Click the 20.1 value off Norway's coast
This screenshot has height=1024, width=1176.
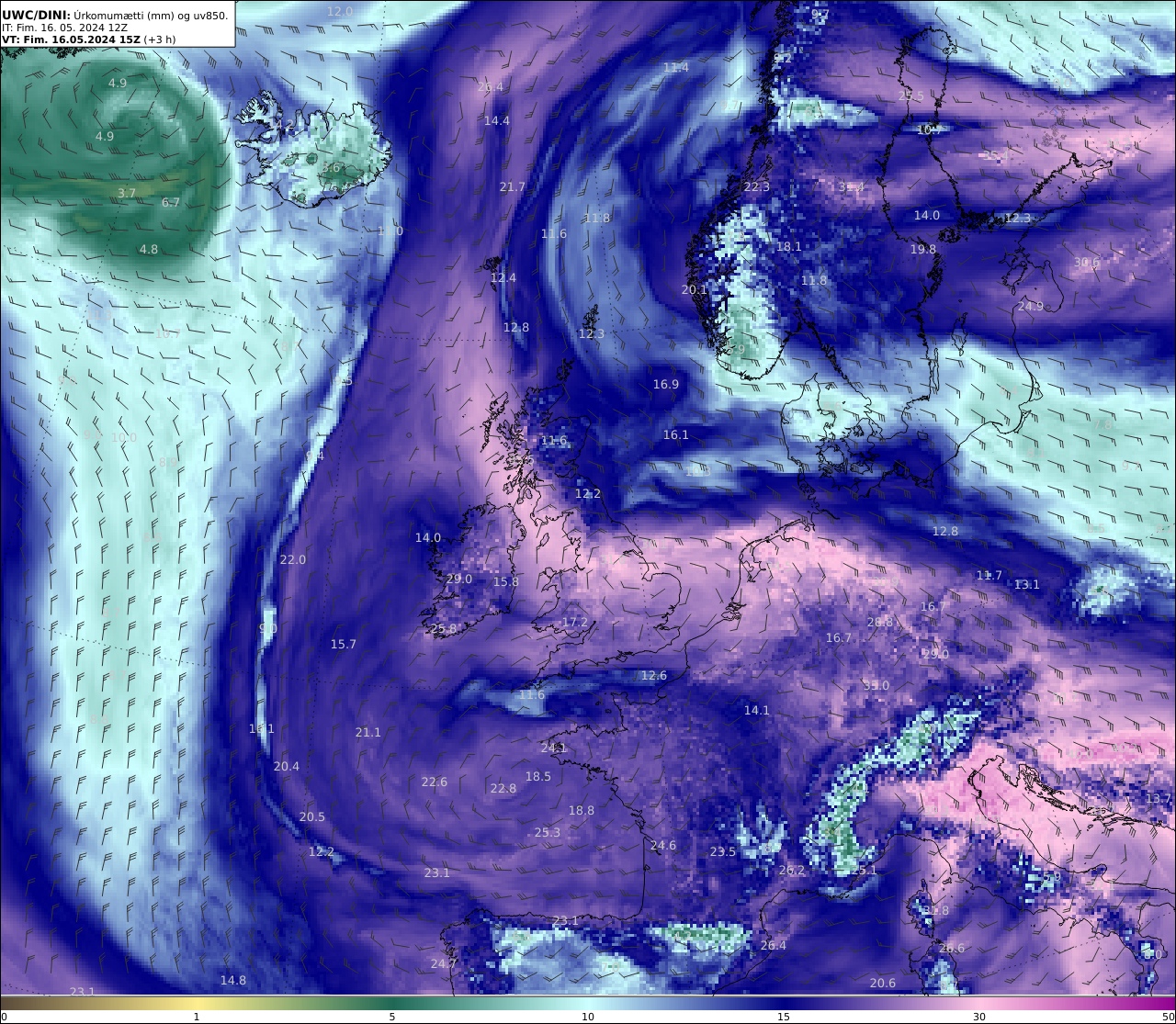tap(695, 289)
